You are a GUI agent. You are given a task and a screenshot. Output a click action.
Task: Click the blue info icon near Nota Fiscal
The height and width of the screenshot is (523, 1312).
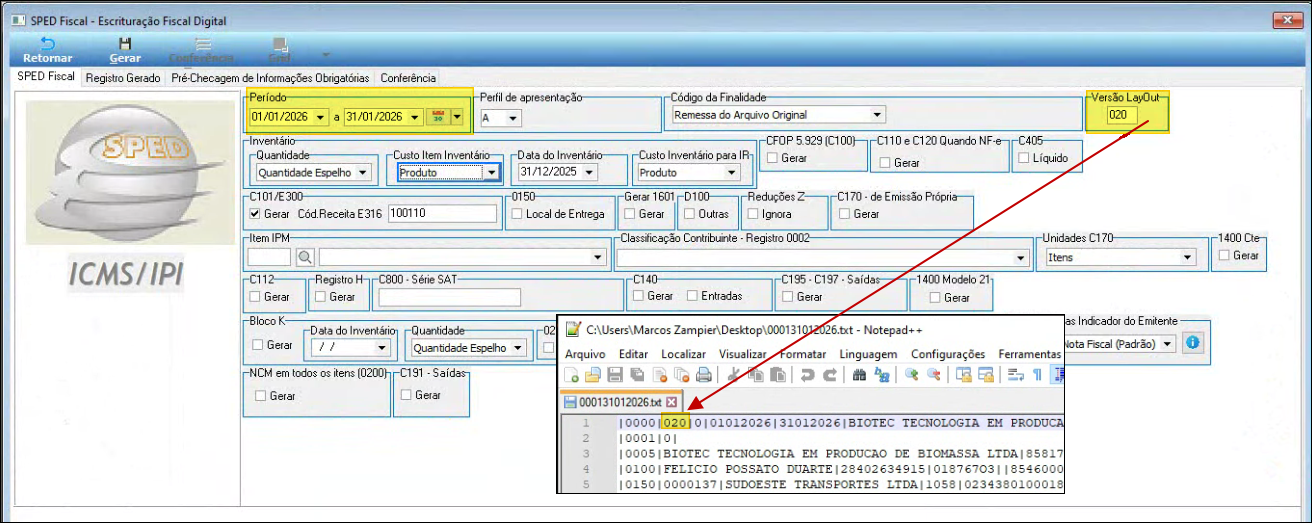click(x=1192, y=343)
